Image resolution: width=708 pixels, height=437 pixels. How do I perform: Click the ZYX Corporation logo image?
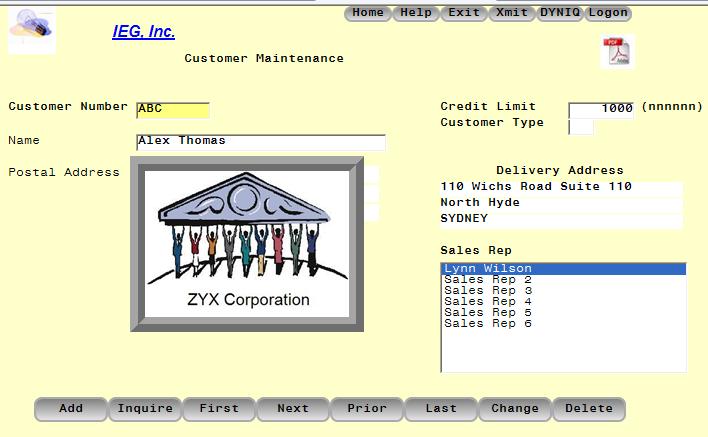click(x=247, y=245)
